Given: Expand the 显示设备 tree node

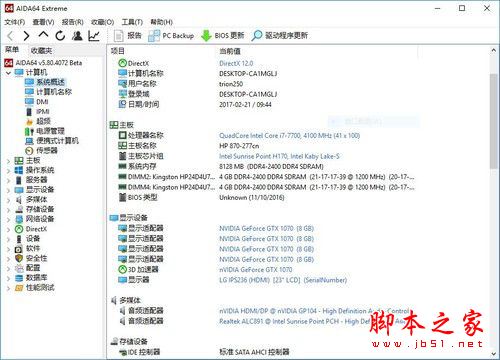Looking at the screenshot, I should (x=8, y=190).
